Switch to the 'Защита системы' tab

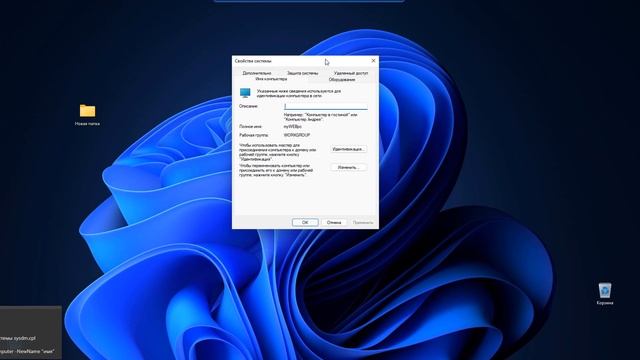pyautogui.click(x=302, y=73)
